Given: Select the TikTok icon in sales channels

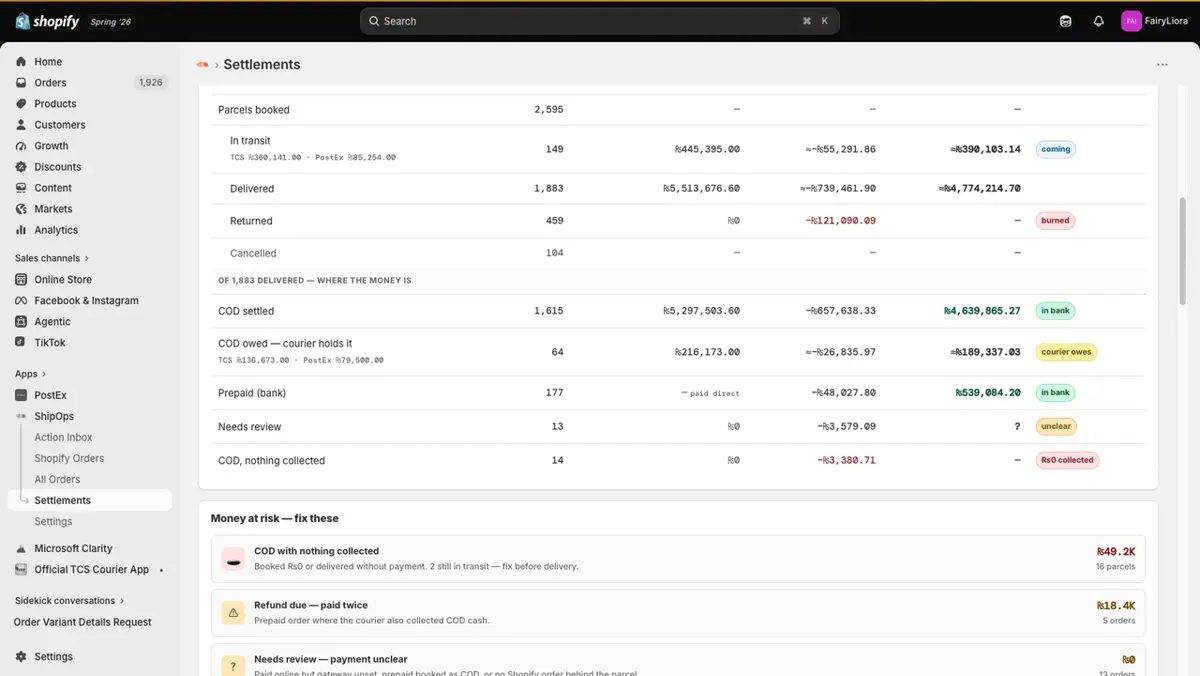Looking at the screenshot, I should coord(21,343).
